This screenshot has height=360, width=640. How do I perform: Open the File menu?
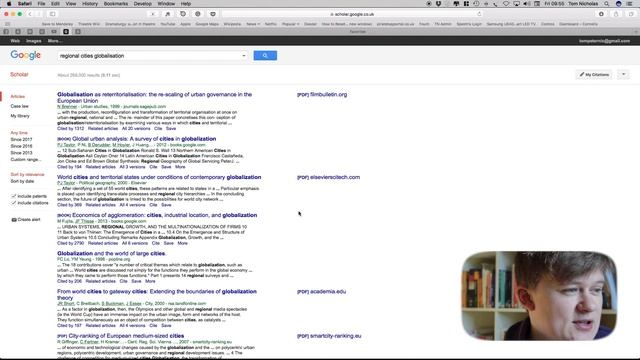click(41, 4)
